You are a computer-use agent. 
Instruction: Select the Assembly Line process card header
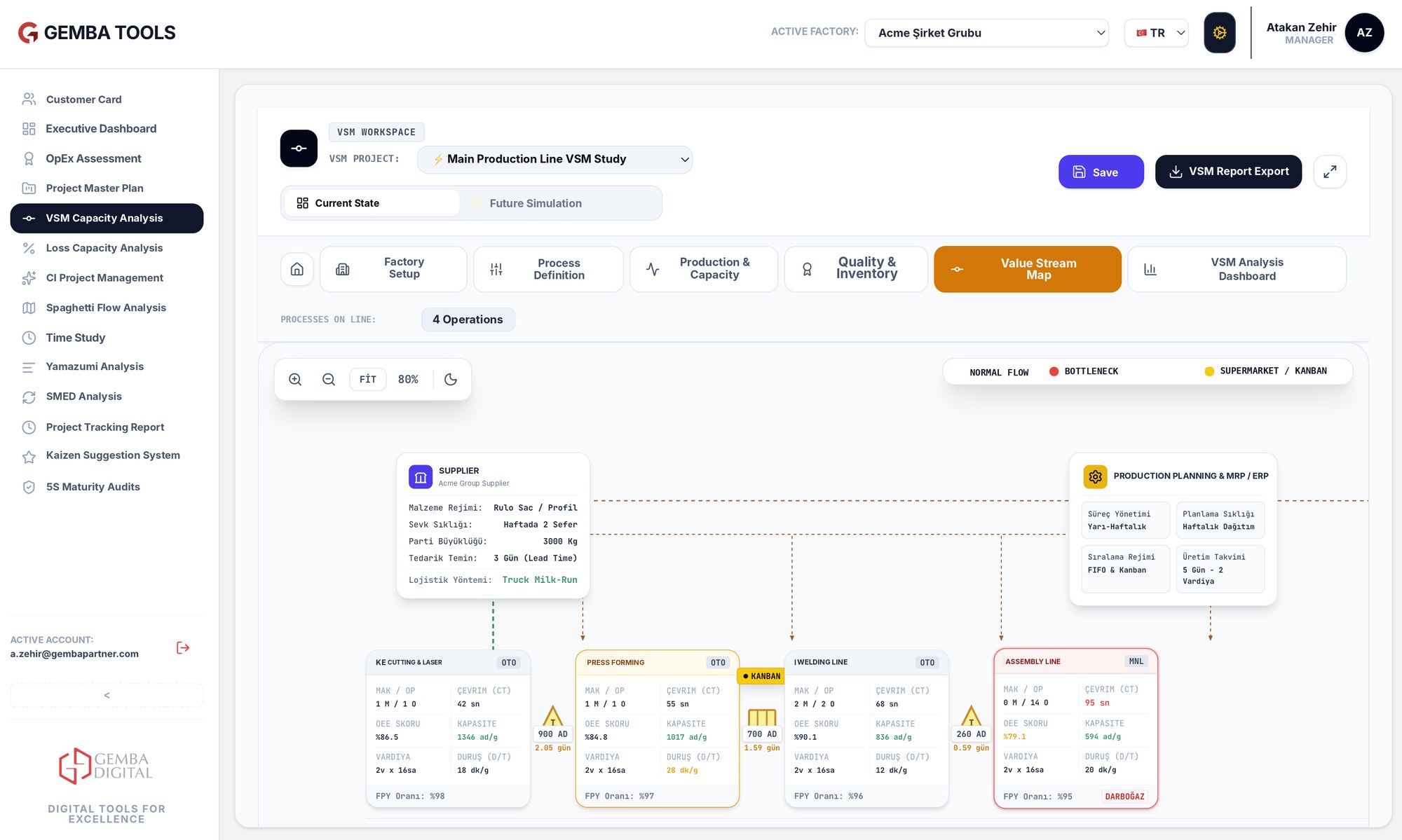click(1075, 661)
